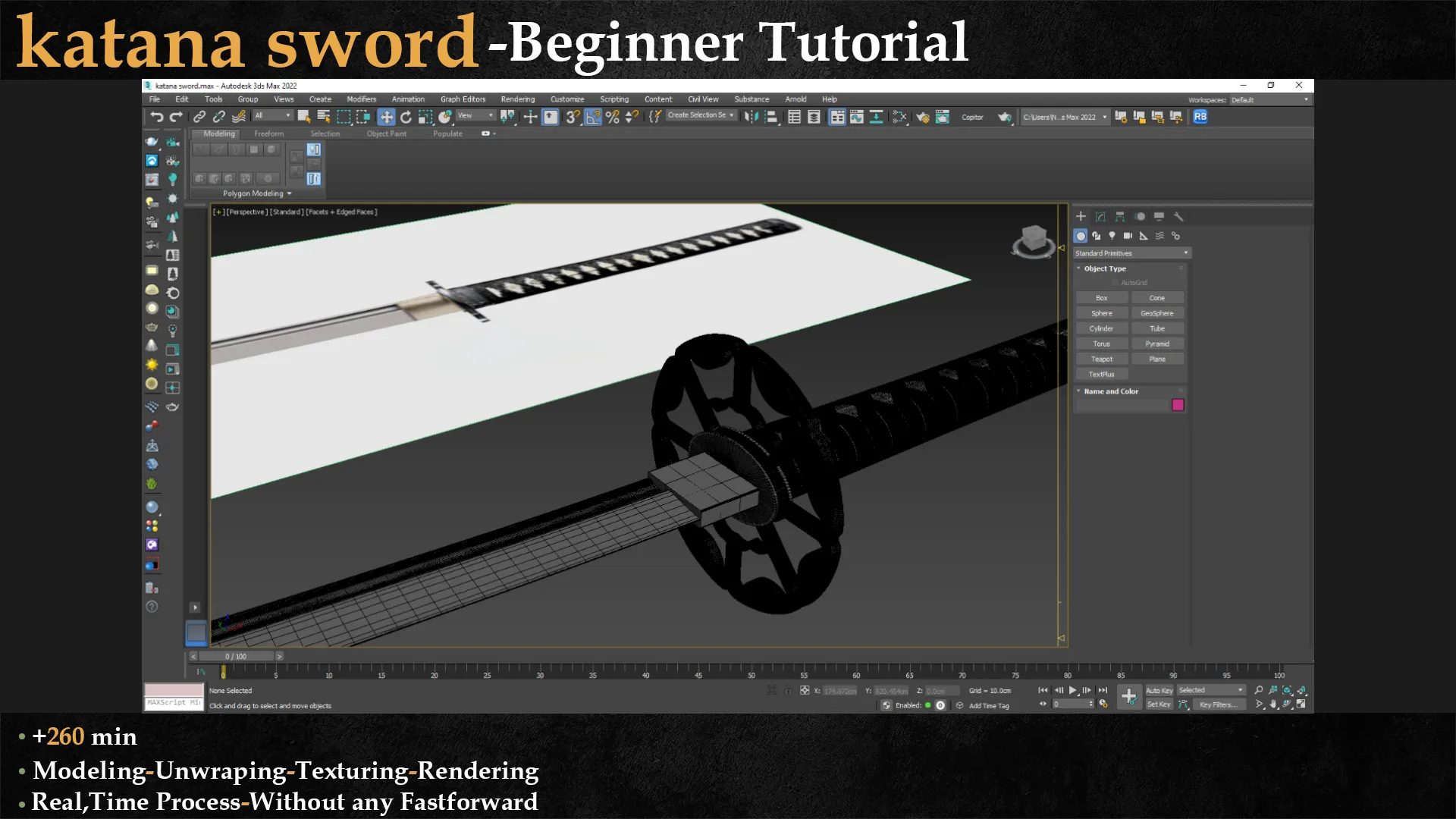Open the Modify panel
1456x819 pixels.
[1100, 216]
